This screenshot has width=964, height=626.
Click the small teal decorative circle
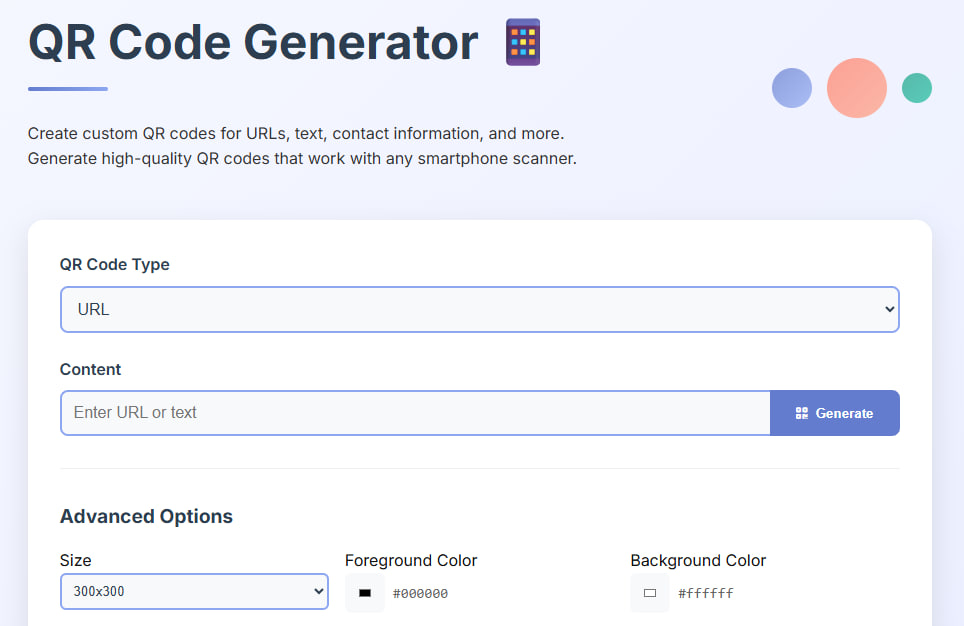click(x=917, y=88)
